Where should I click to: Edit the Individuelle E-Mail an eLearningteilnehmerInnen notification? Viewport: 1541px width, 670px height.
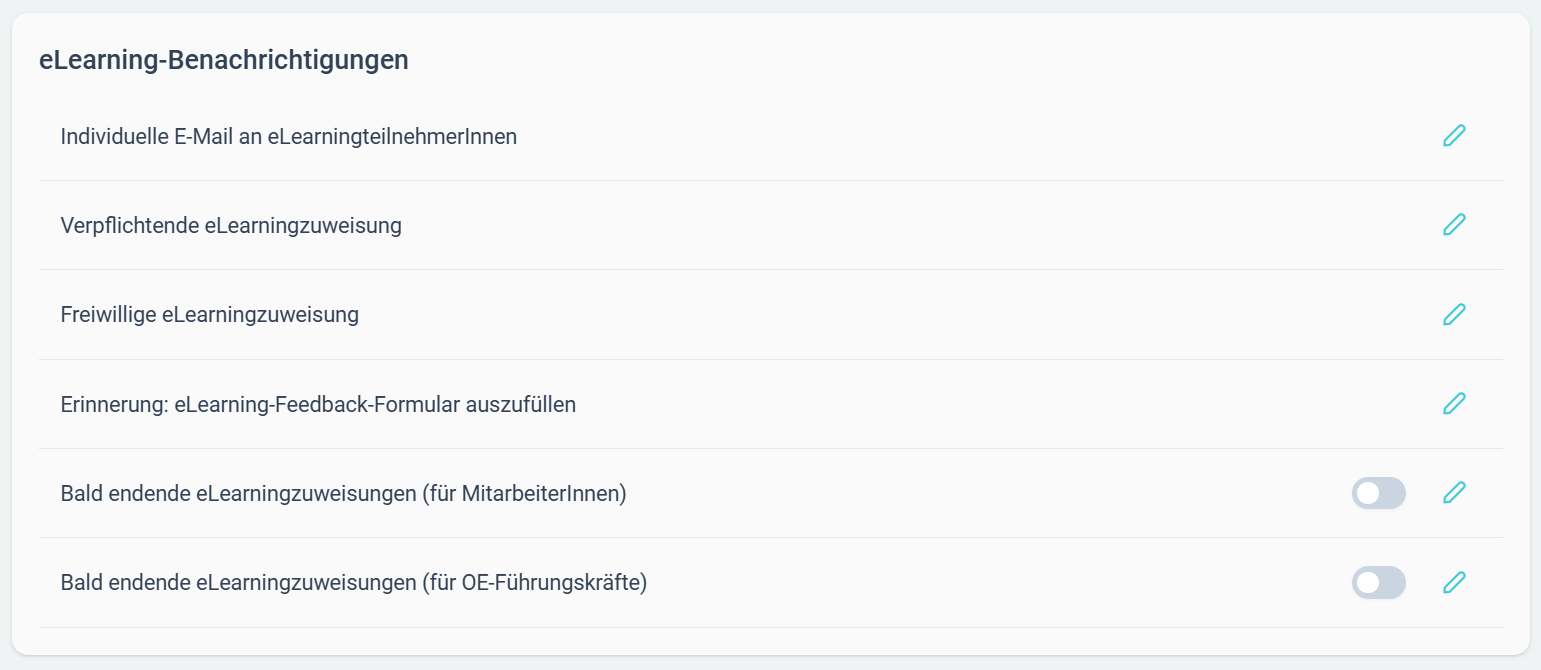tap(1454, 136)
